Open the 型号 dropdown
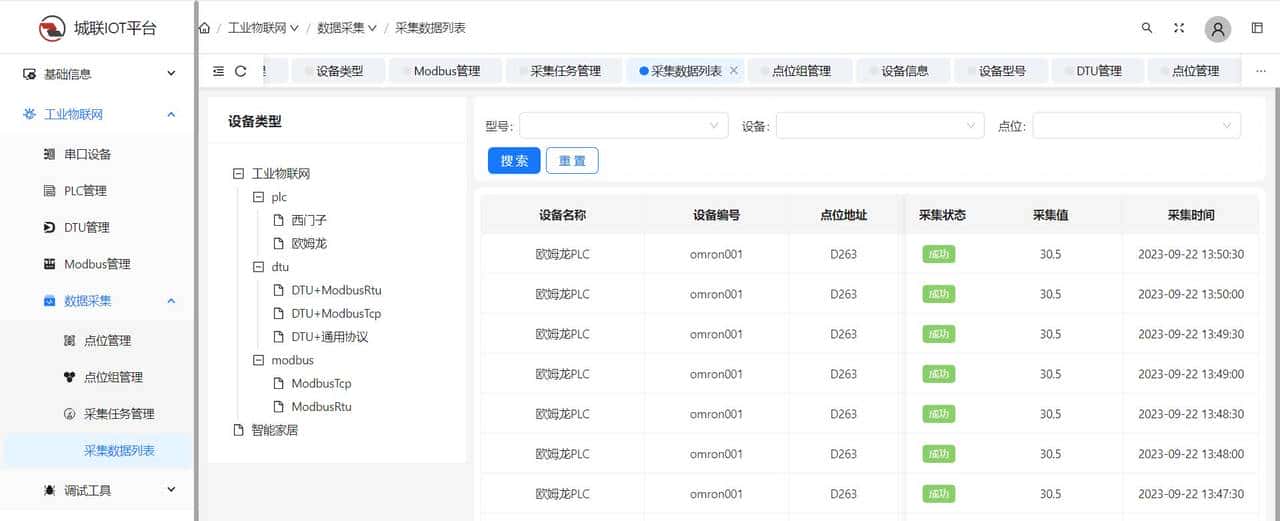This screenshot has width=1280, height=521. [624, 125]
